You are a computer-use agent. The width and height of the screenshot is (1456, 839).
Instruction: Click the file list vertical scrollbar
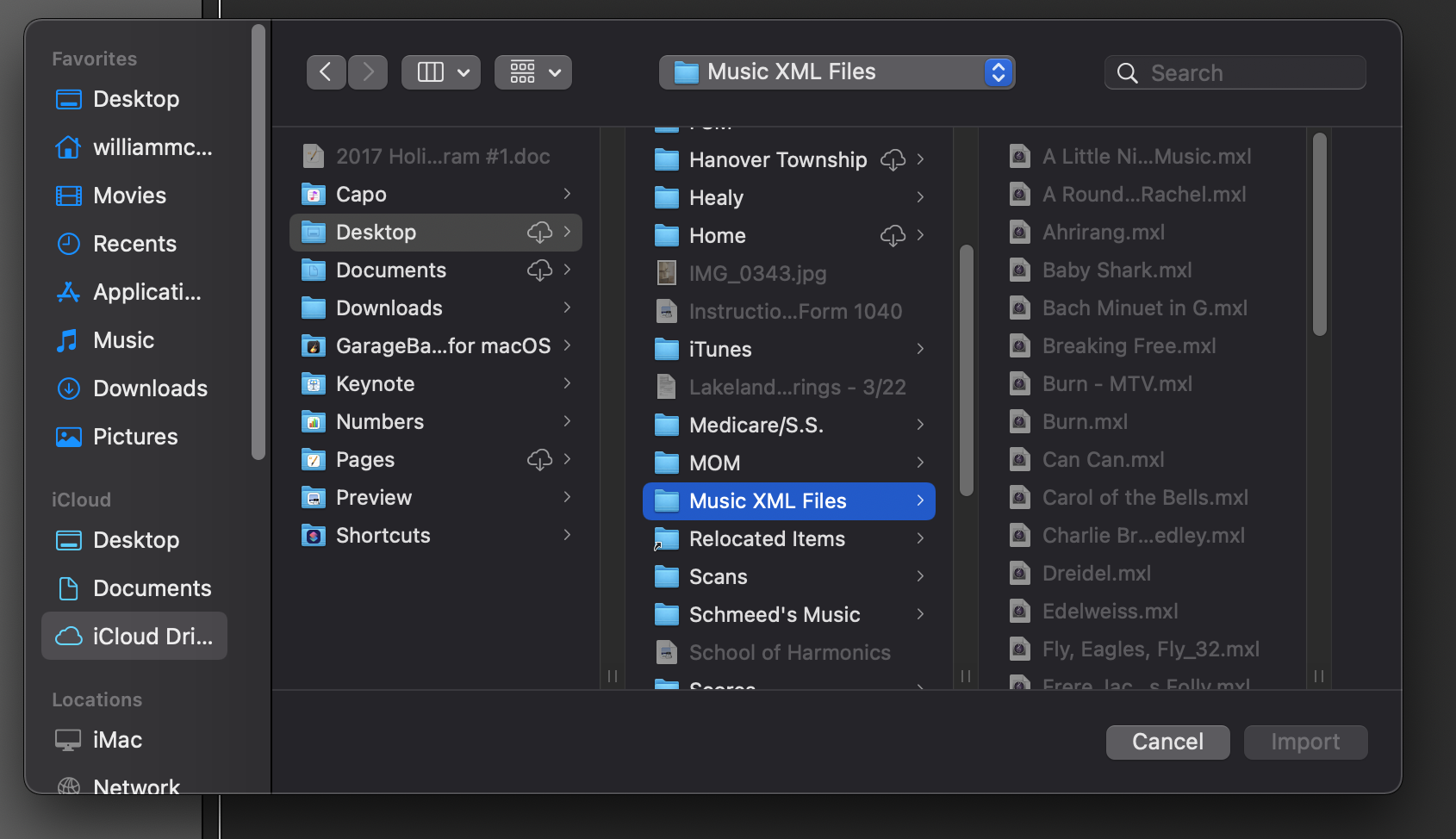coord(1319,234)
